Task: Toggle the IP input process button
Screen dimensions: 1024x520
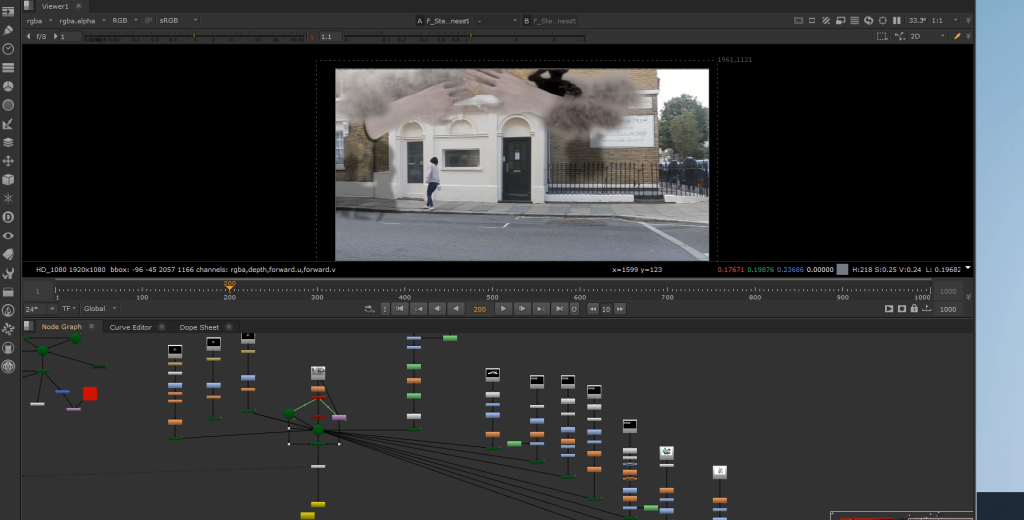Action: point(149,20)
